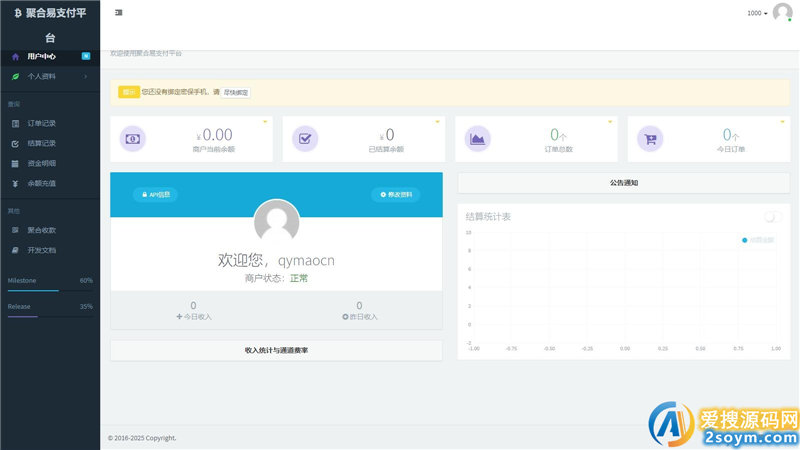Click the profile avatar above 欢迎您
The image size is (800, 450).
coord(277,221)
